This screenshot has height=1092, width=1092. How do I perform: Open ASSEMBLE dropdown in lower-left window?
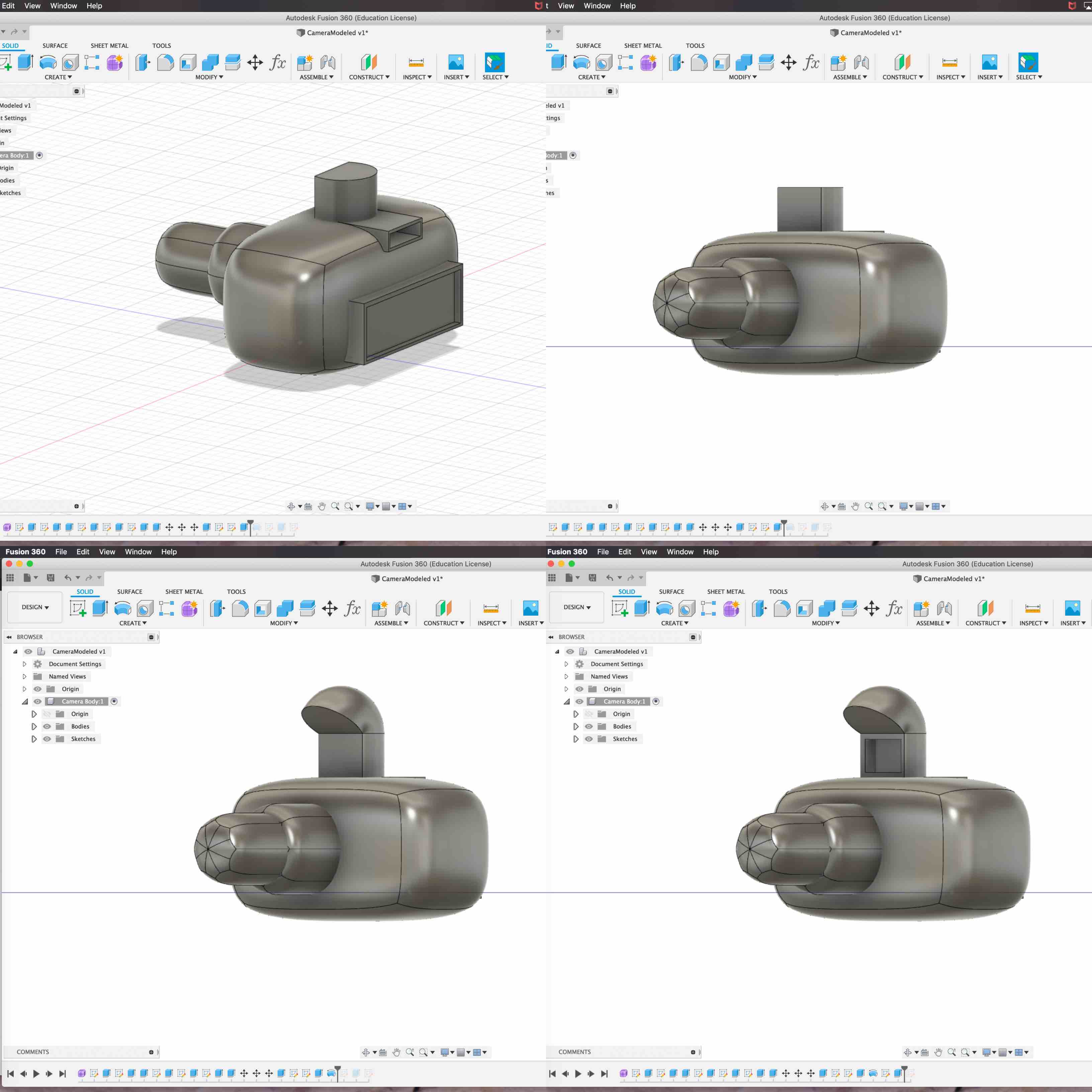[x=391, y=623]
